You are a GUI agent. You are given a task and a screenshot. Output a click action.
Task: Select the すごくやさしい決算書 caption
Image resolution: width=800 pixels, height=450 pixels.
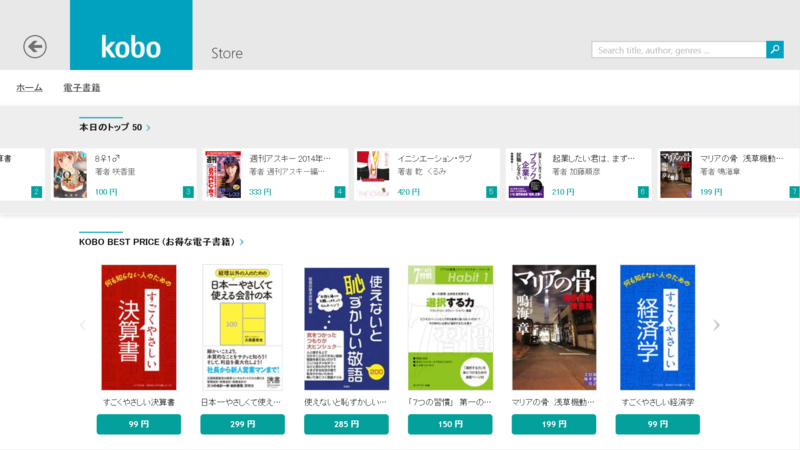[x=139, y=403]
